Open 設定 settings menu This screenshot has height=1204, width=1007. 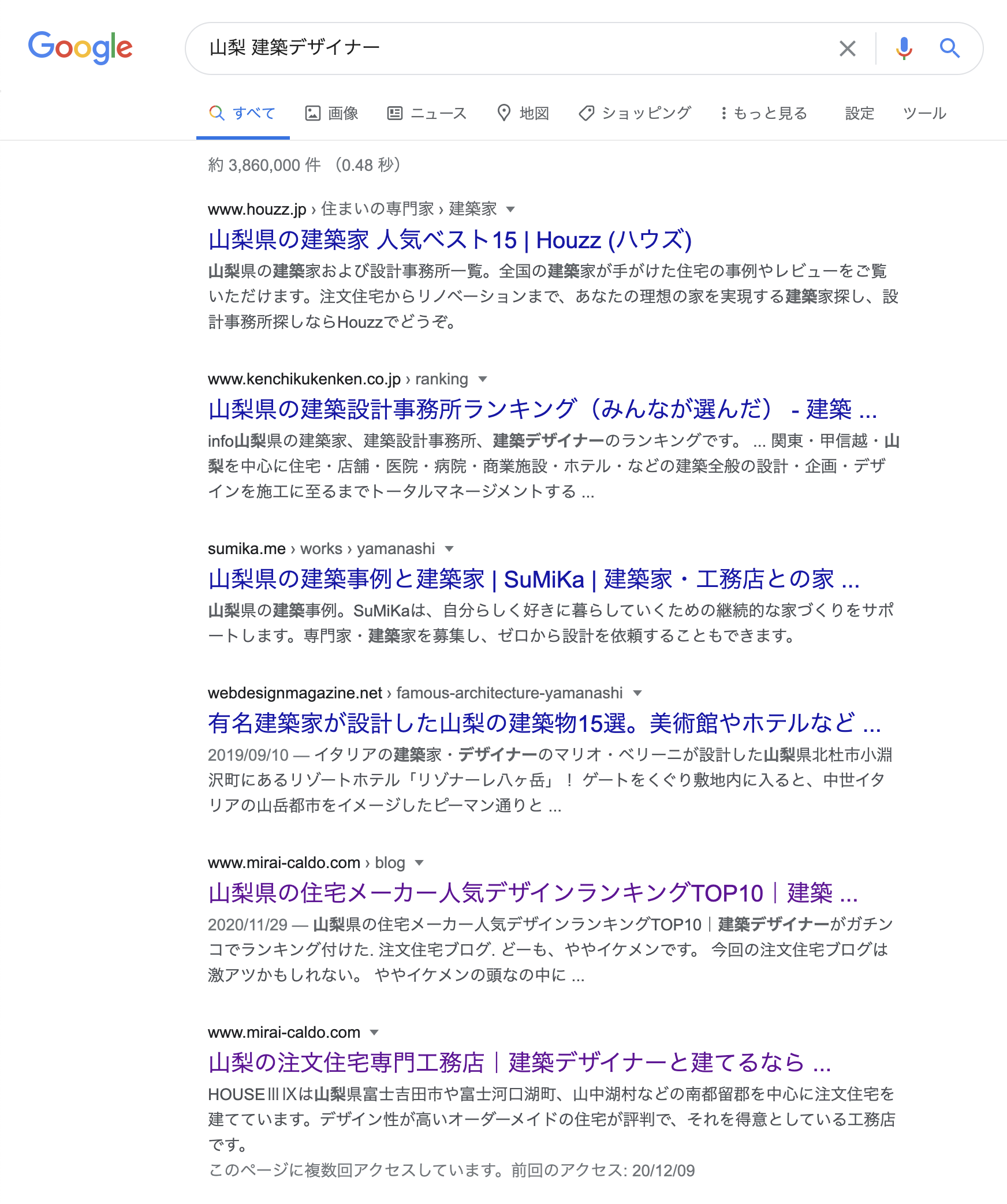point(859,113)
